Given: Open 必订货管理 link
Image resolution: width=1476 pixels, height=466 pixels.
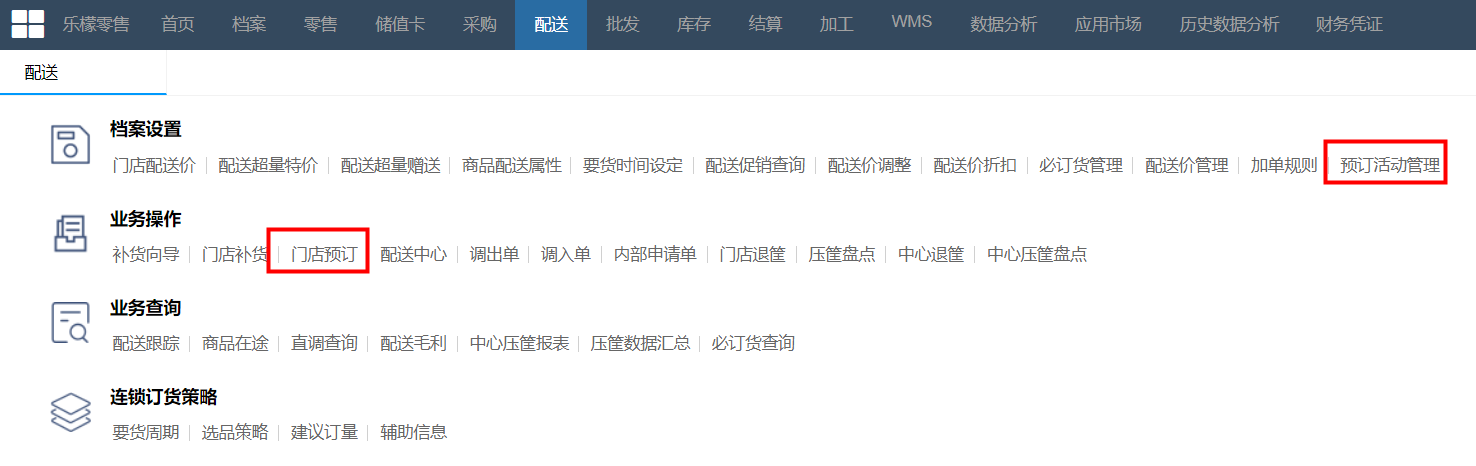Looking at the screenshot, I should (1081, 165).
